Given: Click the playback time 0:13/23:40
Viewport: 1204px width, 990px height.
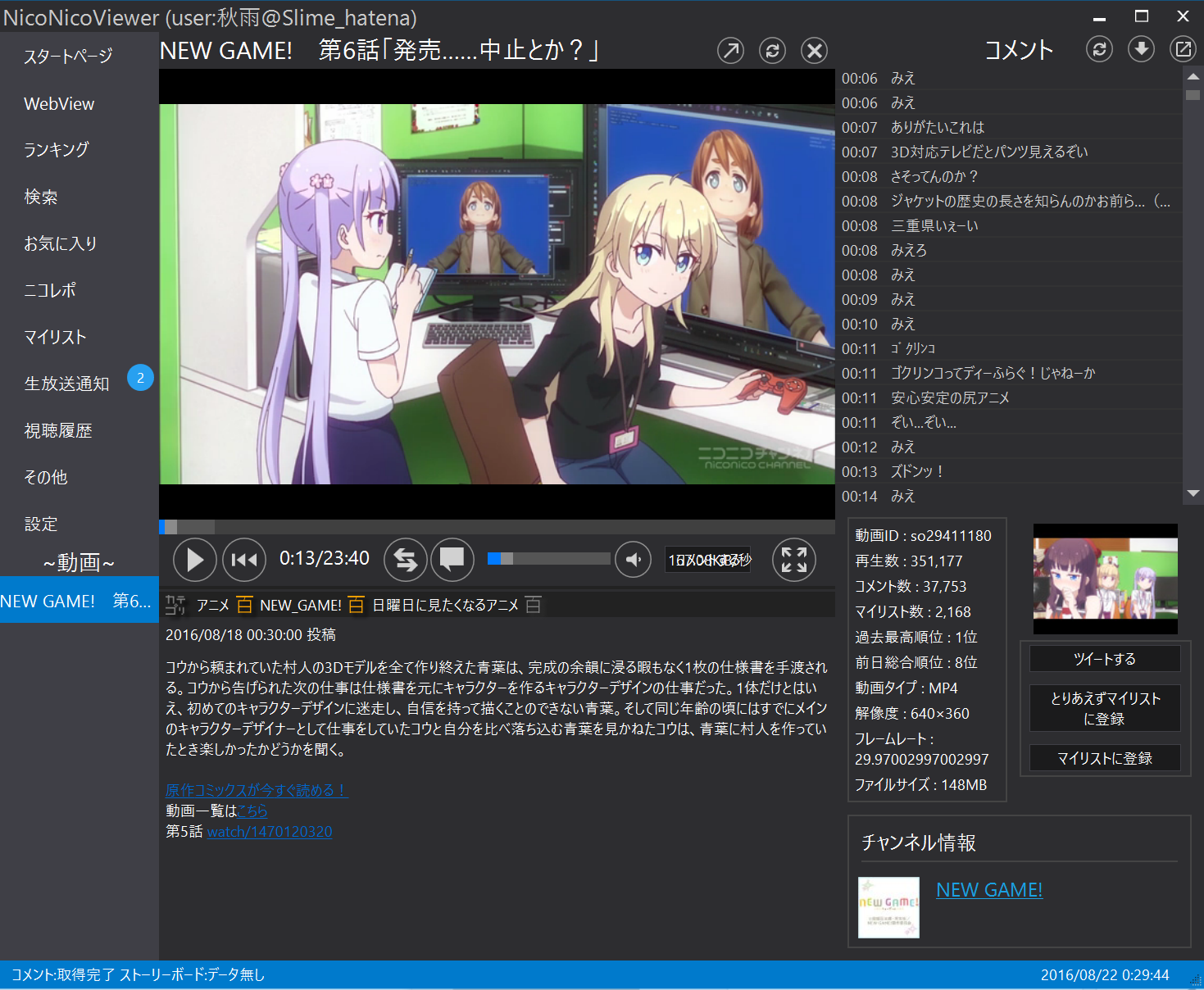Looking at the screenshot, I should point(325,558).
